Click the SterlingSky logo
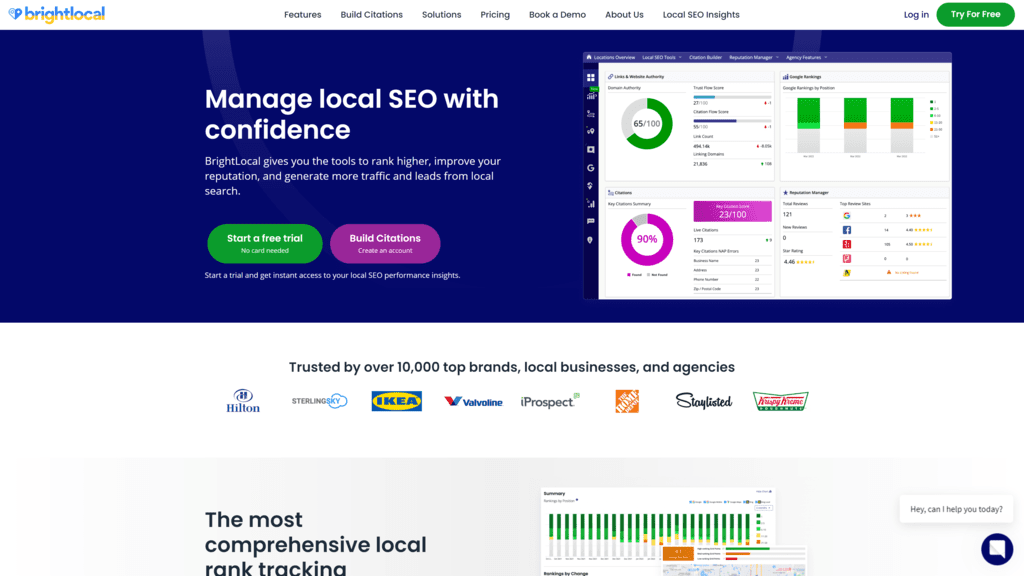Viewport: 1024px width, 576px height. [x=319, y=401]
